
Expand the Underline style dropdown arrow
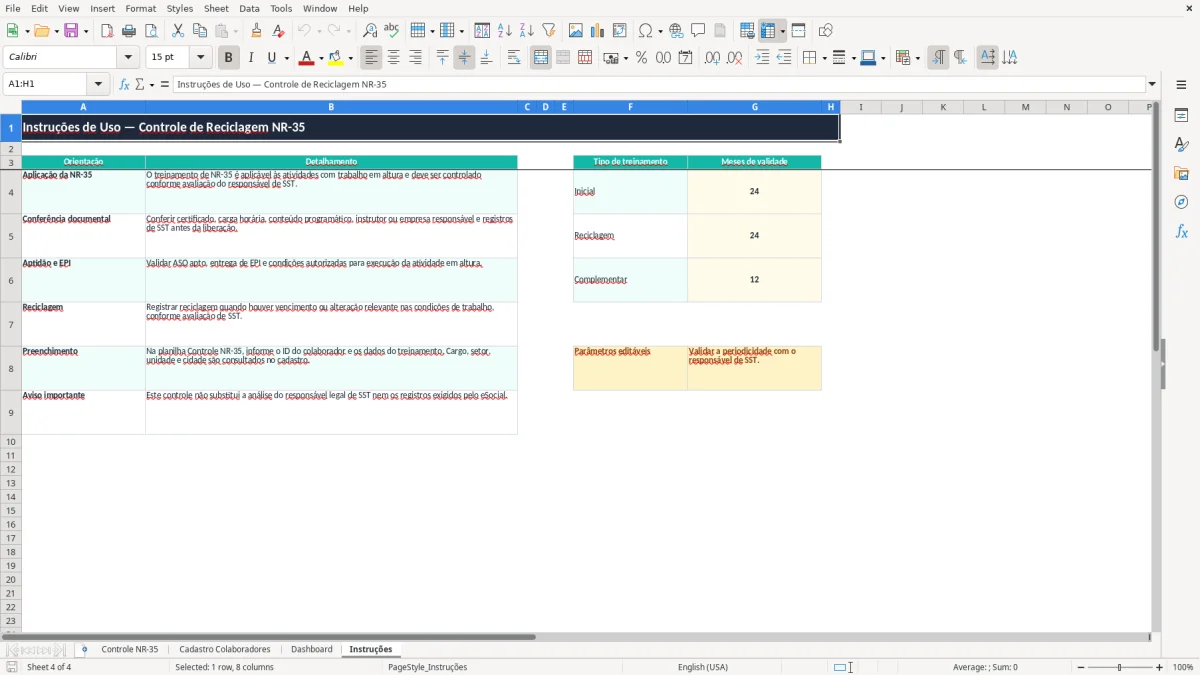286,58
